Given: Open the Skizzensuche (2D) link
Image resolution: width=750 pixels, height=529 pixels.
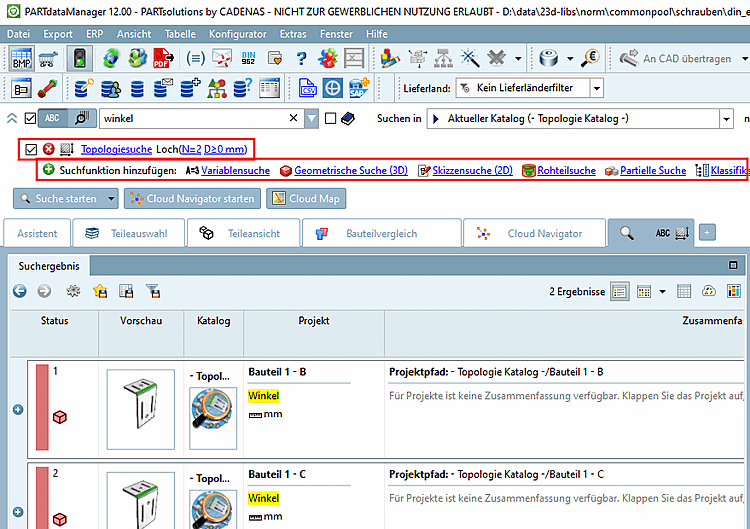Looking at the screenshot, I should point(472,170).
